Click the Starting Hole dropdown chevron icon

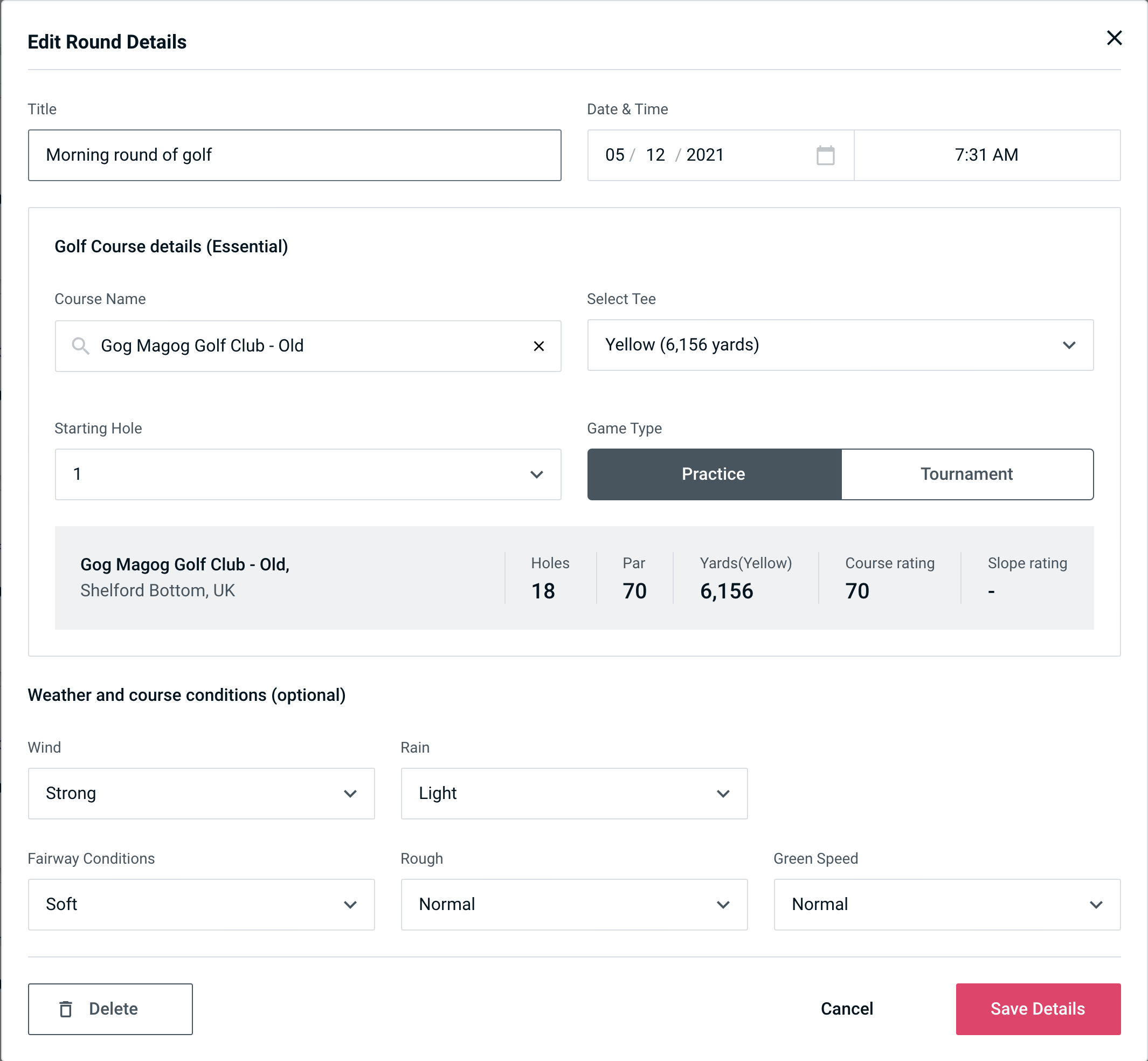pos(538,474)
